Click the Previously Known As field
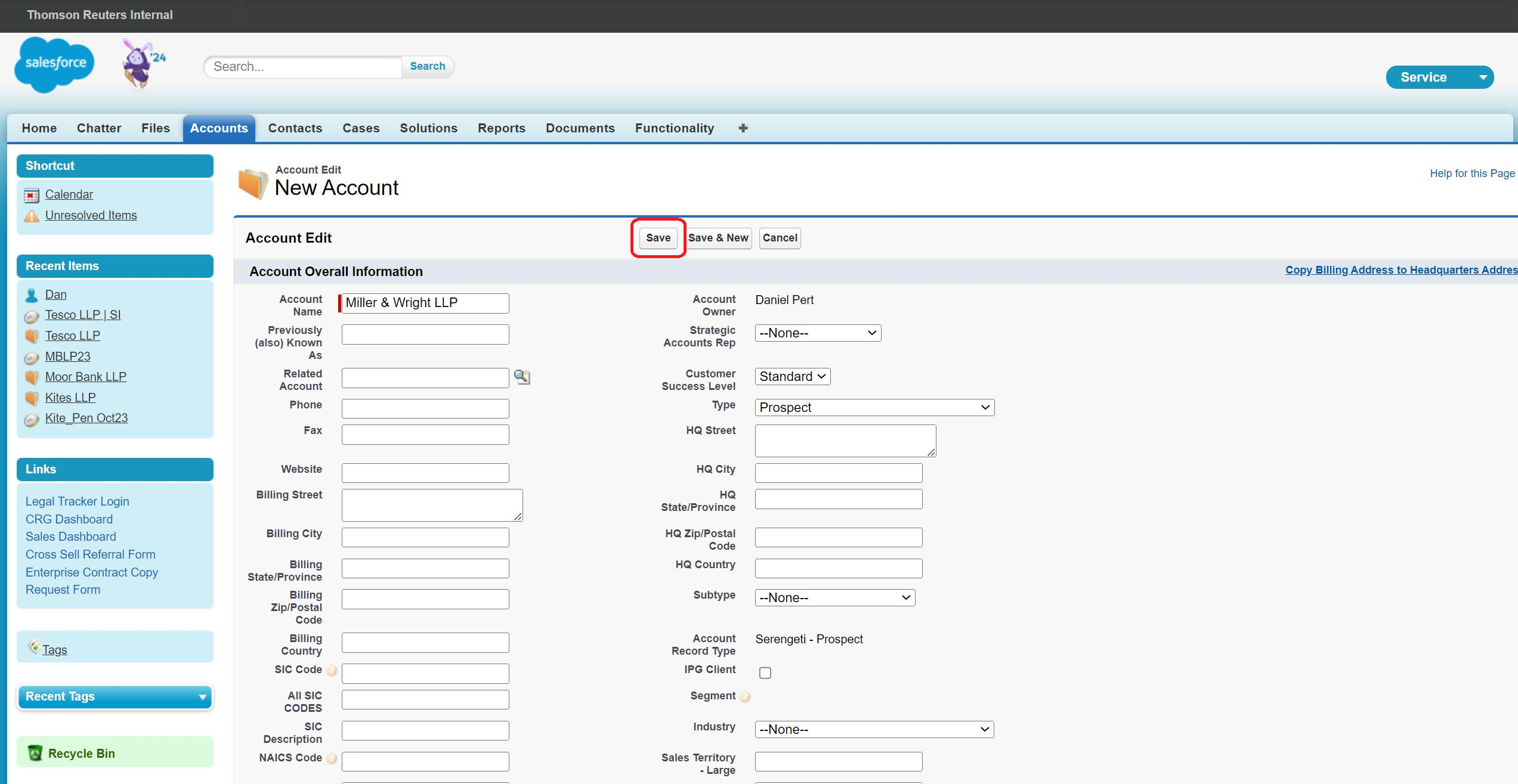The image size is (1518, 784). [x=425, y=334]
